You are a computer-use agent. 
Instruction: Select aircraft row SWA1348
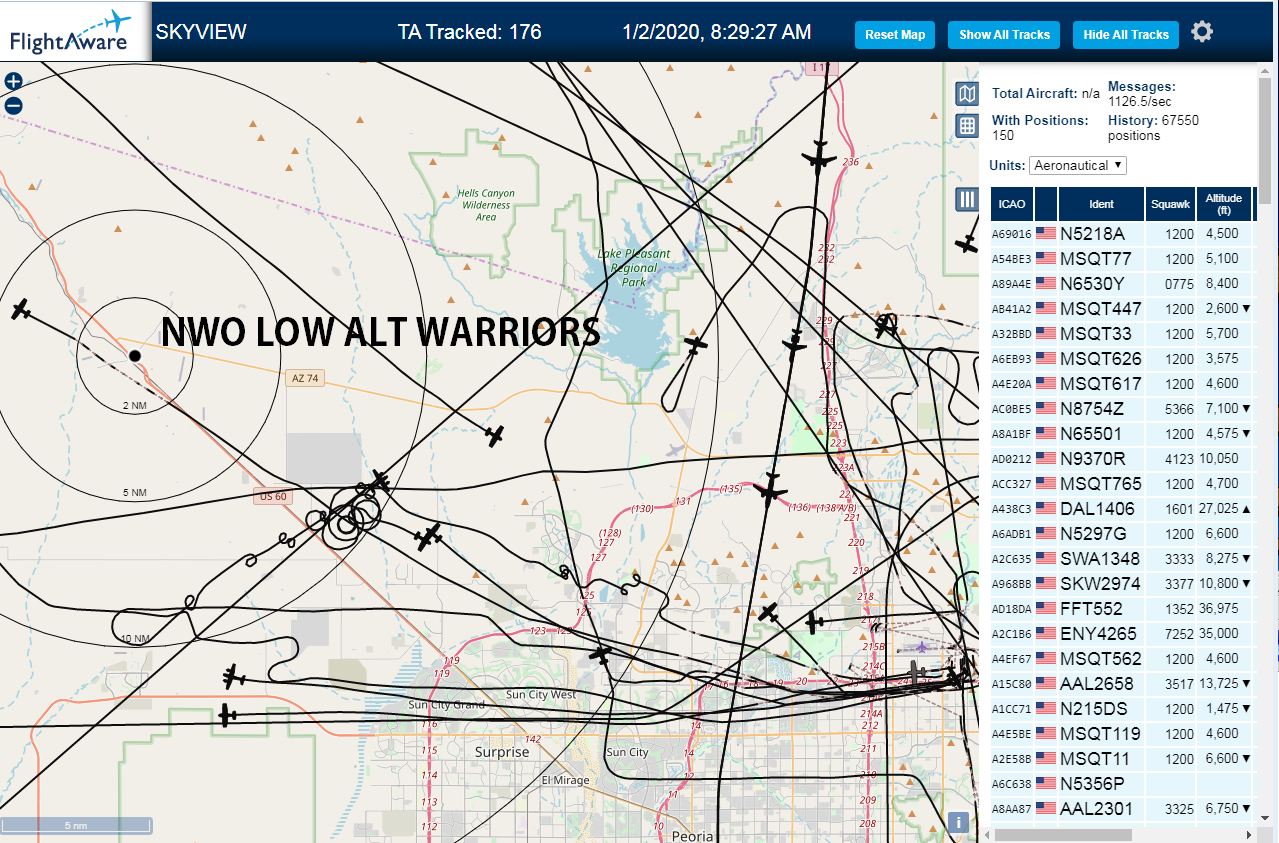click(1121, 559)
